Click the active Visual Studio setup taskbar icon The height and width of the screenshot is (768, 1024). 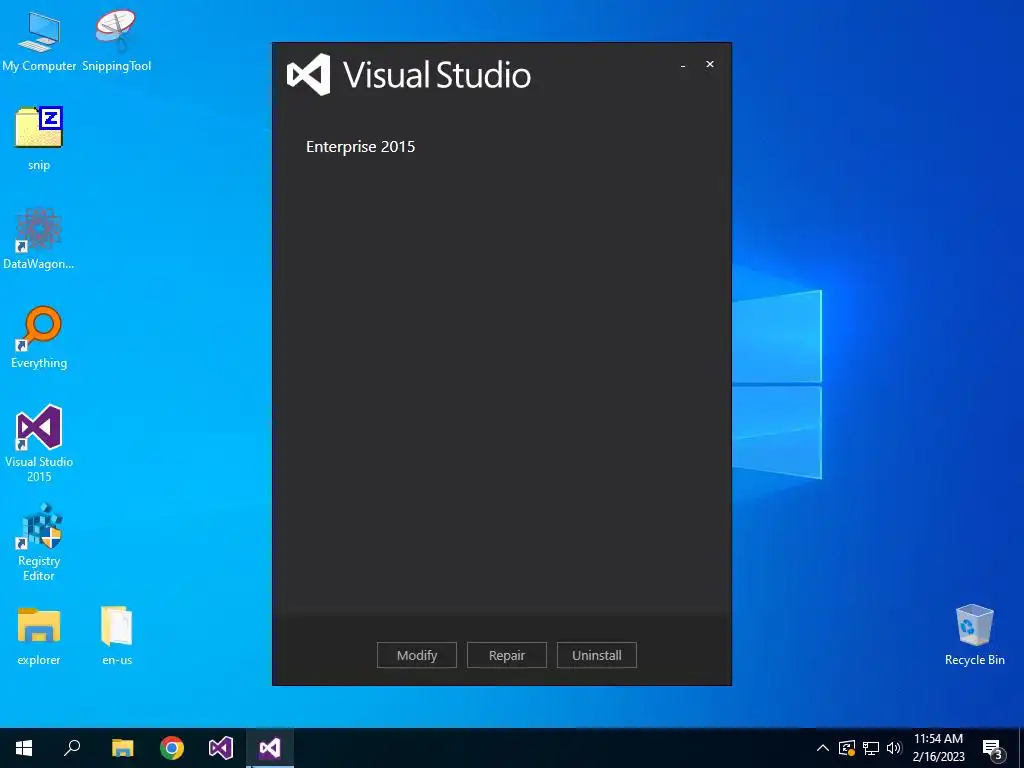[x=270, y=748]
